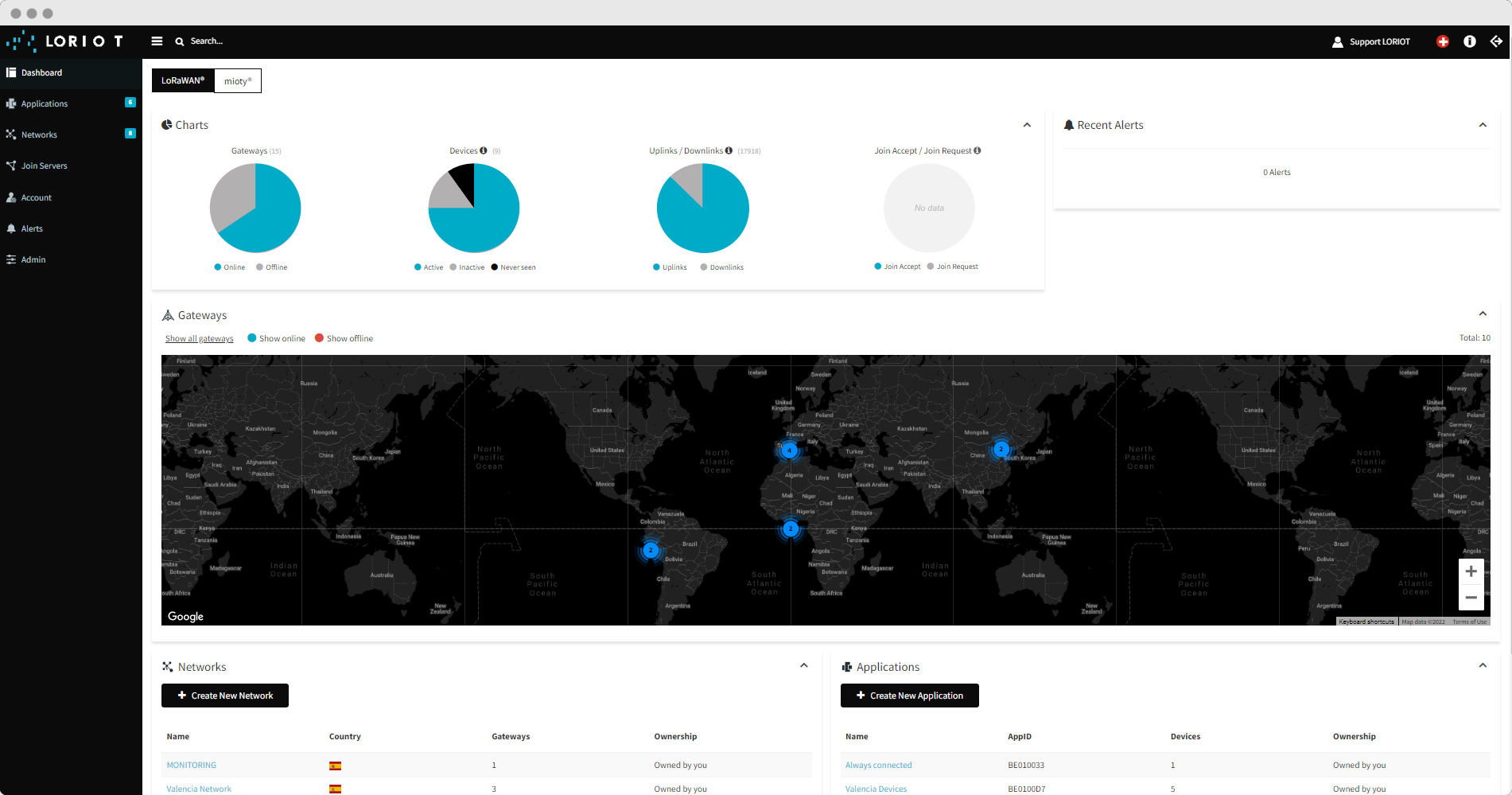Open Account in the sidebar
Image resolution: width=1512 pixels, height=795 pixels.
coord(71,197)
